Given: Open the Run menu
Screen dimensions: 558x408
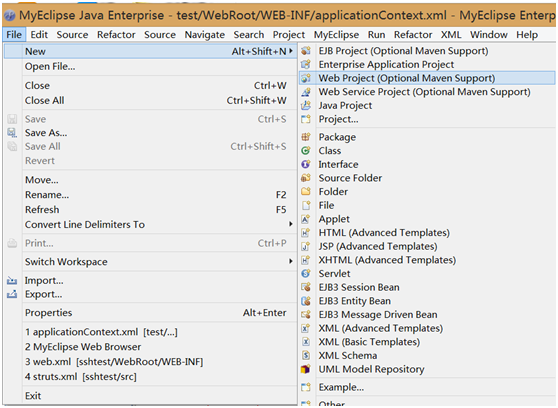Looking at the screenshot, I should pos(377,35).
